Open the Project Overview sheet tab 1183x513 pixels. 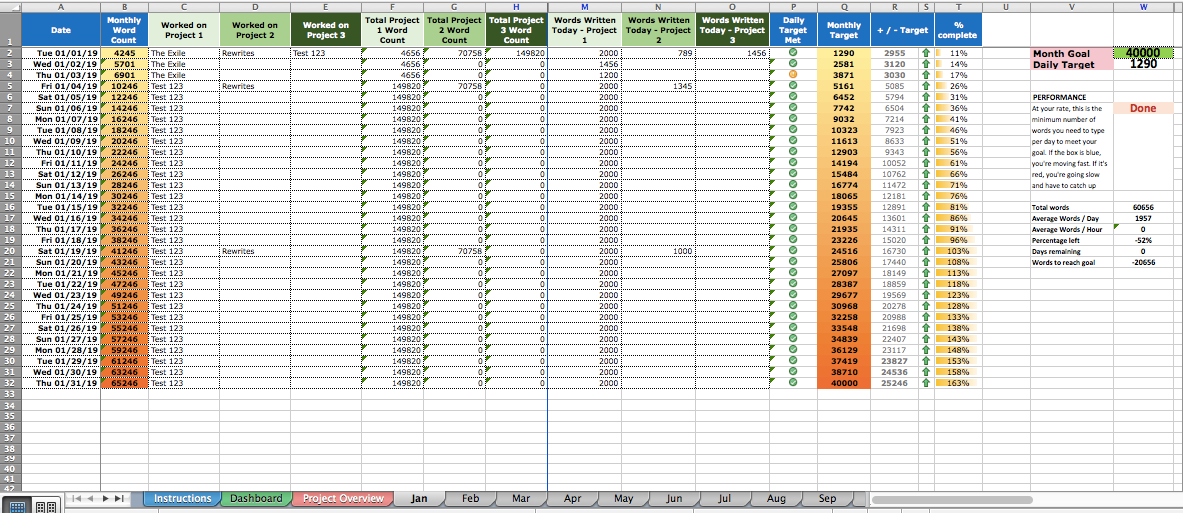click(x=343, y=499)
